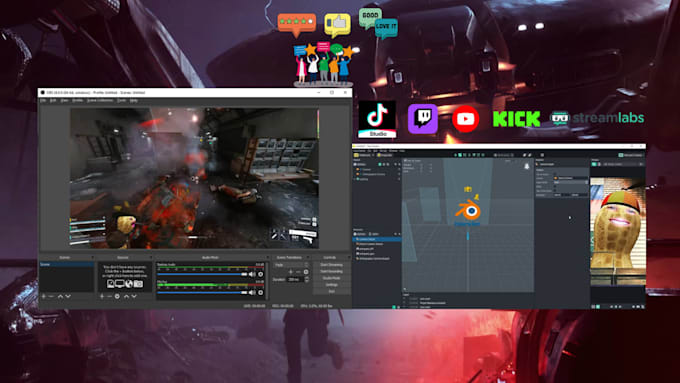Click the green KICK logo
This screenshot has width=680, height=383.
517,119
